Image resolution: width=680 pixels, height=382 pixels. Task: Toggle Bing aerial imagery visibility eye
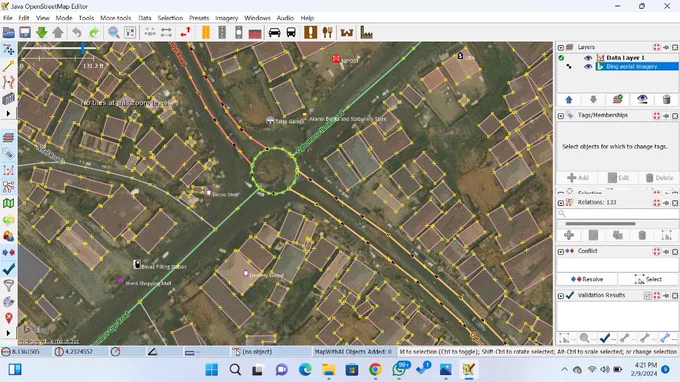click(588, 66)
